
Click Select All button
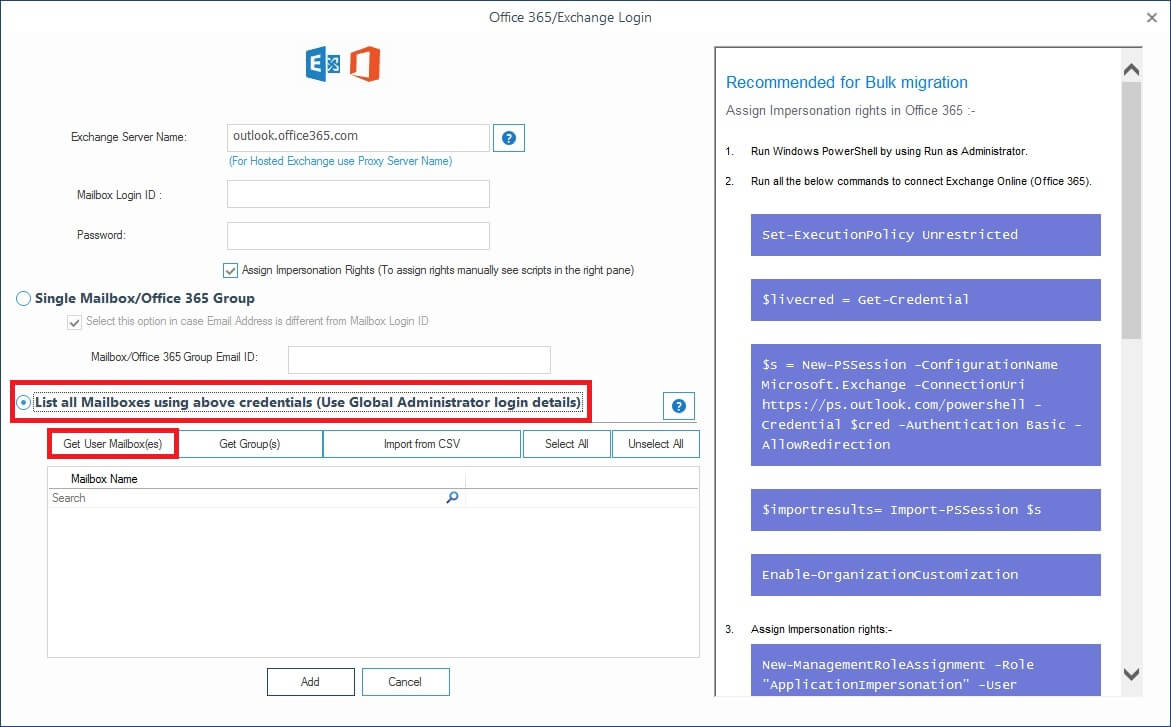[x=567, y=444]
